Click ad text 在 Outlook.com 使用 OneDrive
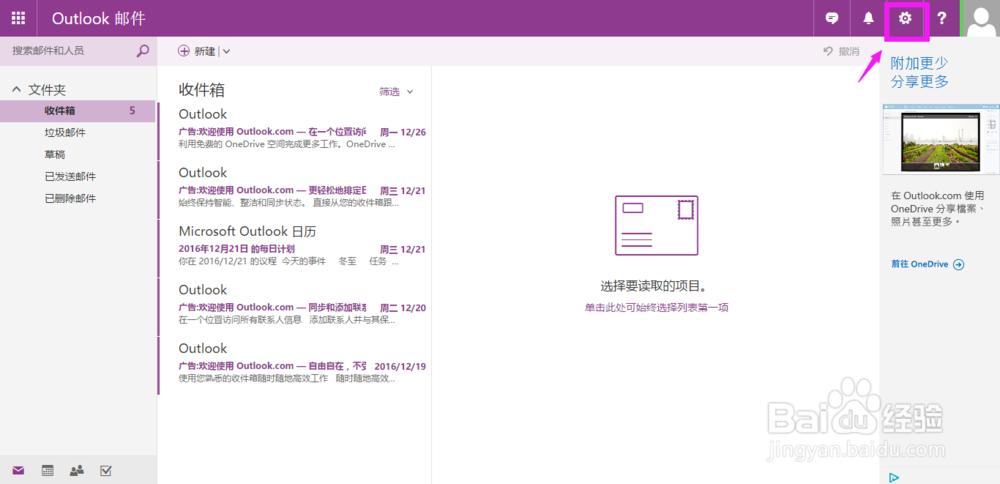 pos(939,208)
